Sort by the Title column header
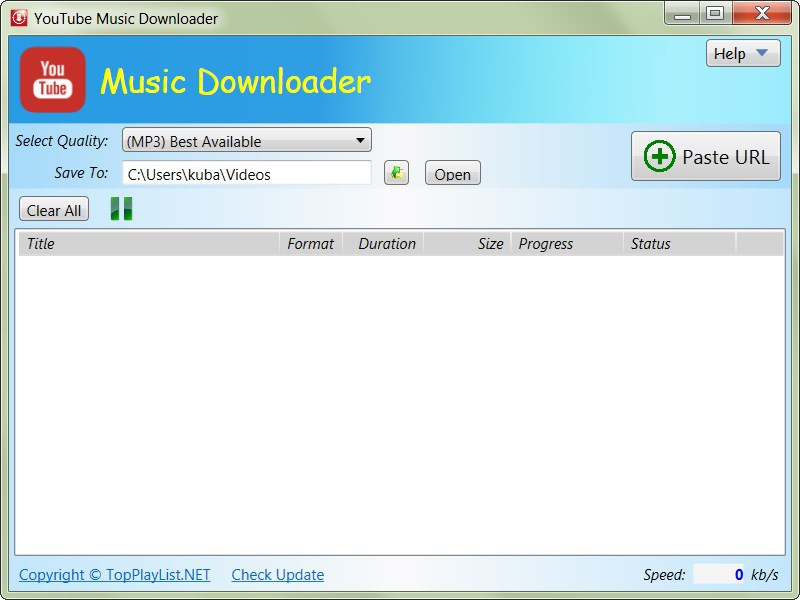This screenshot has width=800, height=600. (149, 243)
